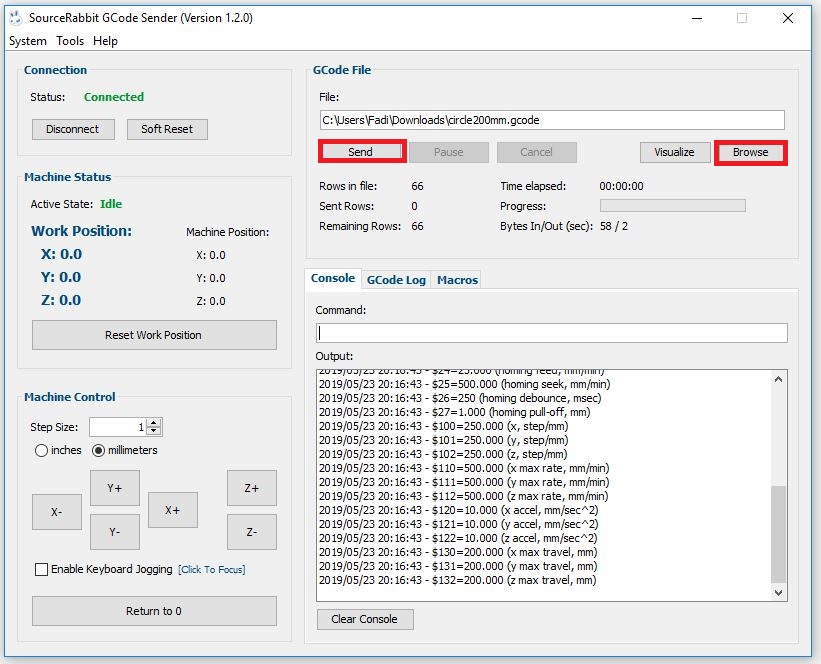This screenshot has width=821, height=664.
Task: Click the output console scroll-down arrow
Action: tap(779, 593)
